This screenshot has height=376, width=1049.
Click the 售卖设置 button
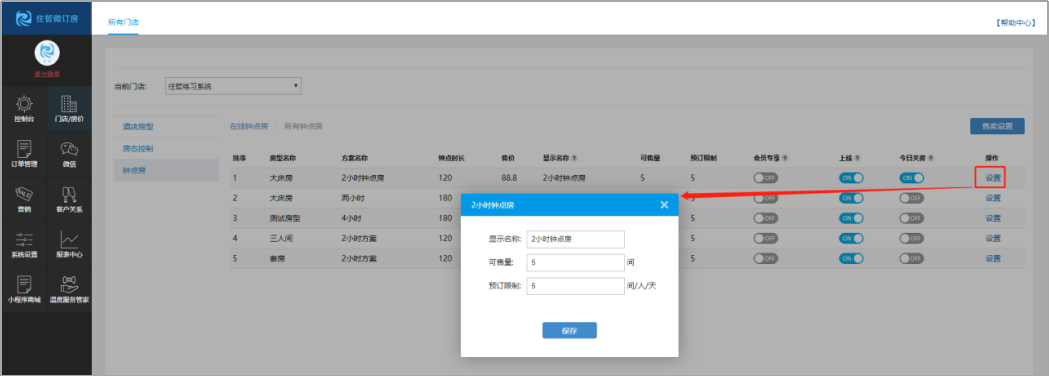pos(997,126)
